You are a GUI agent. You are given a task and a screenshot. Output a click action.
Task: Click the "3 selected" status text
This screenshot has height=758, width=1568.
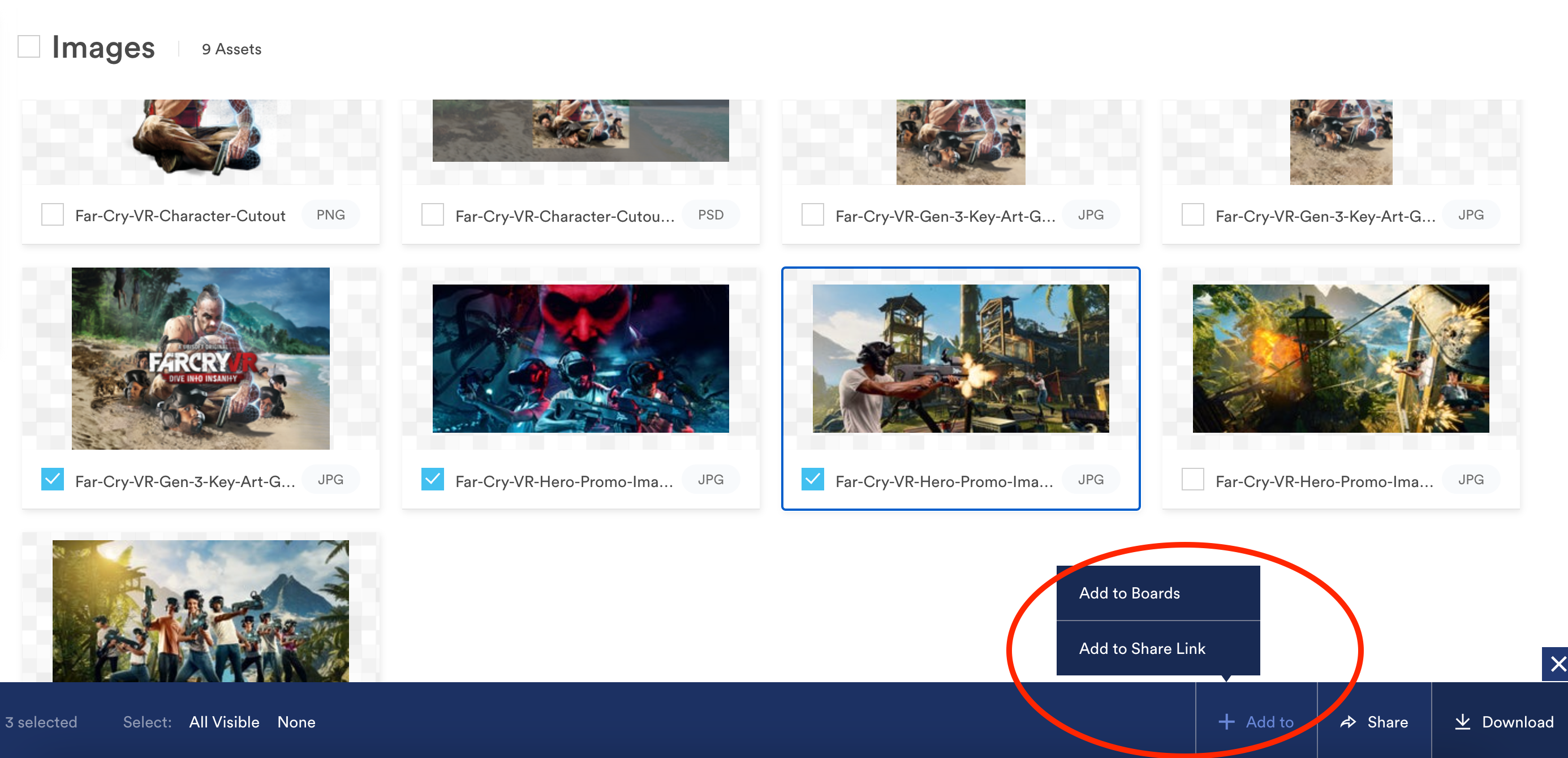pyautogui.click(x=41, y=722)
